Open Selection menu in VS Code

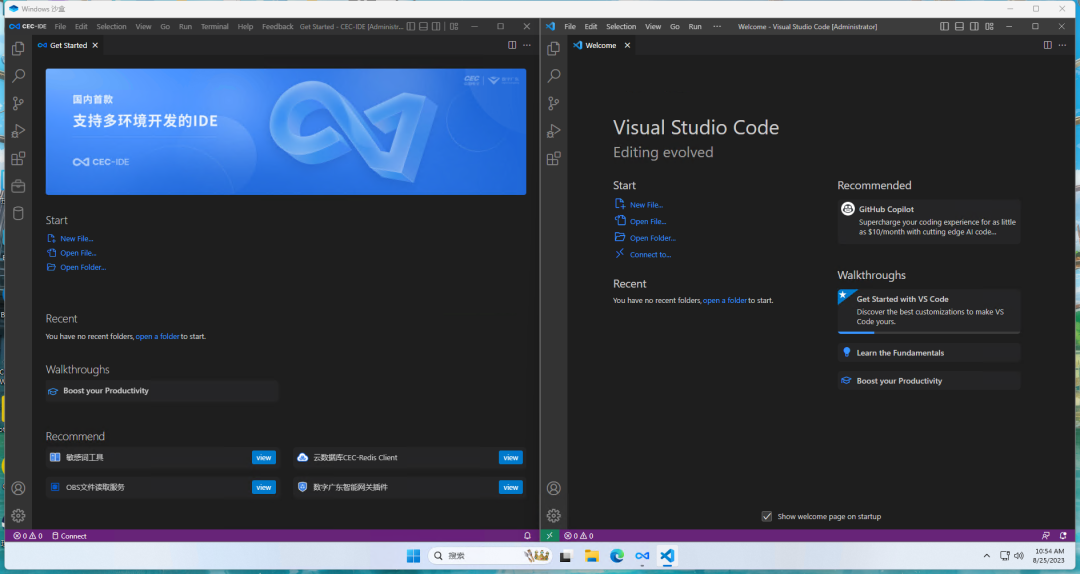[621, 26]
